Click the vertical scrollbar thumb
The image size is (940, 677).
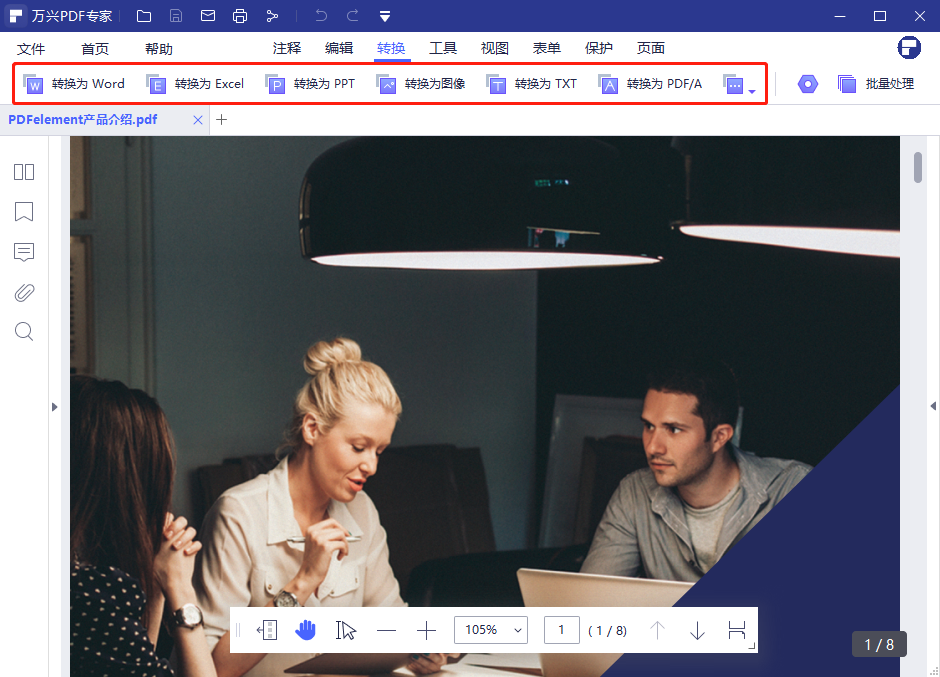click(918, 167)
